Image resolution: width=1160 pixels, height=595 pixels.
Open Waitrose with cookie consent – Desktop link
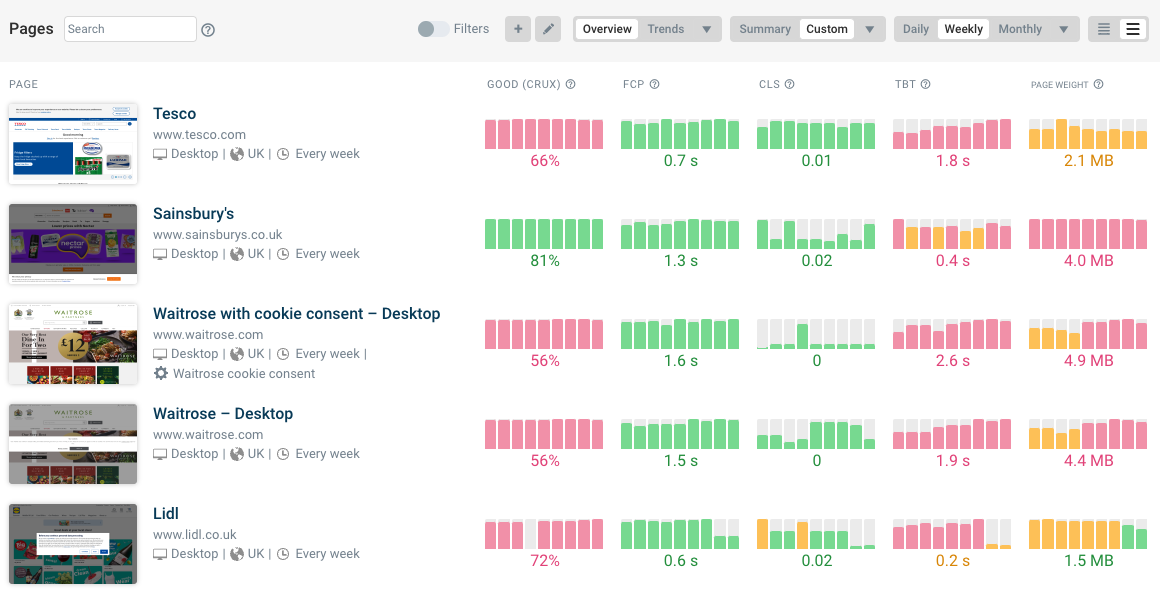[297, 314]
